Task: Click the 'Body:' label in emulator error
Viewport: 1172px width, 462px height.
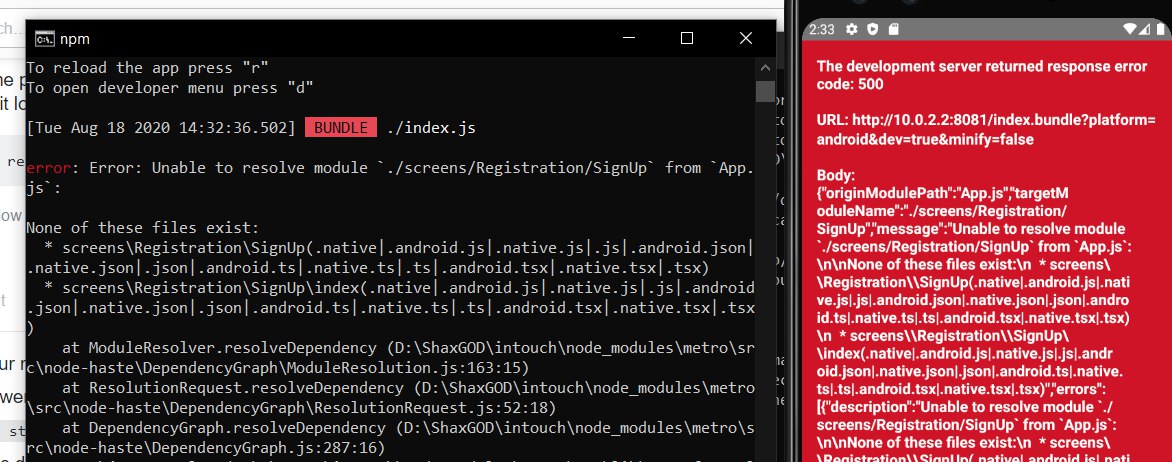Action: click(x=835, y=175)
